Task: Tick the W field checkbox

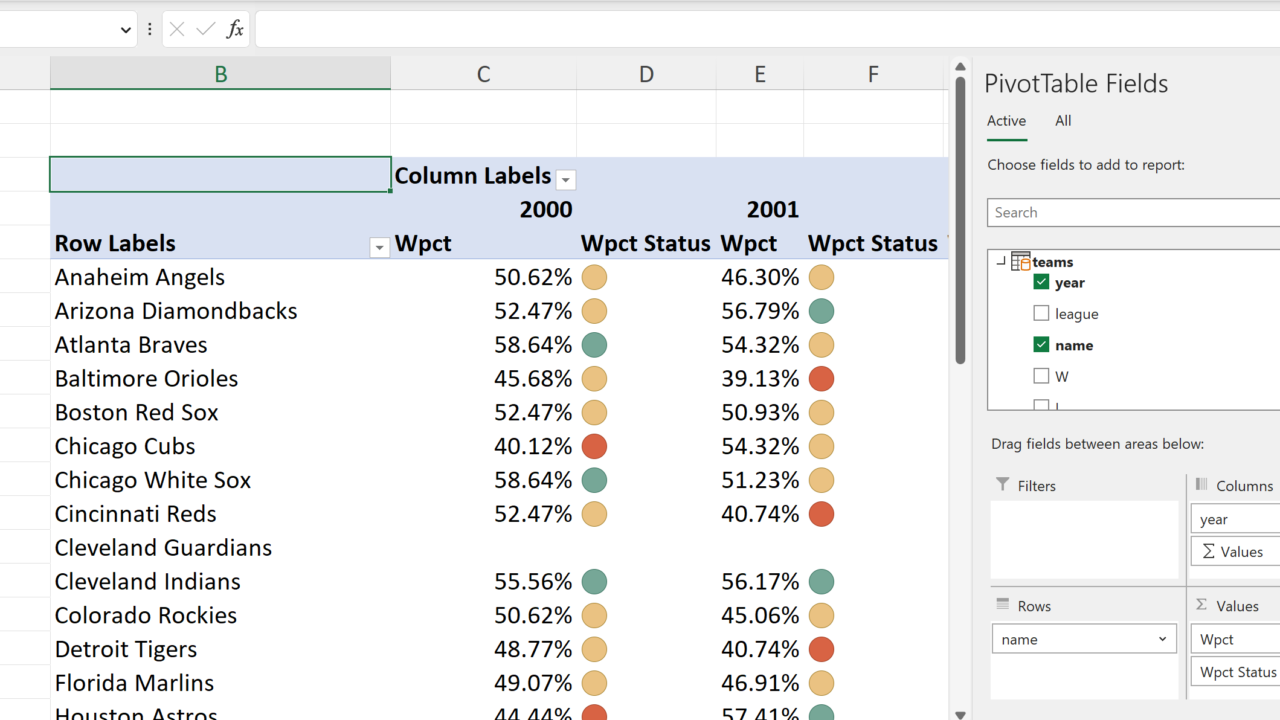Action: coord(1041,376)
